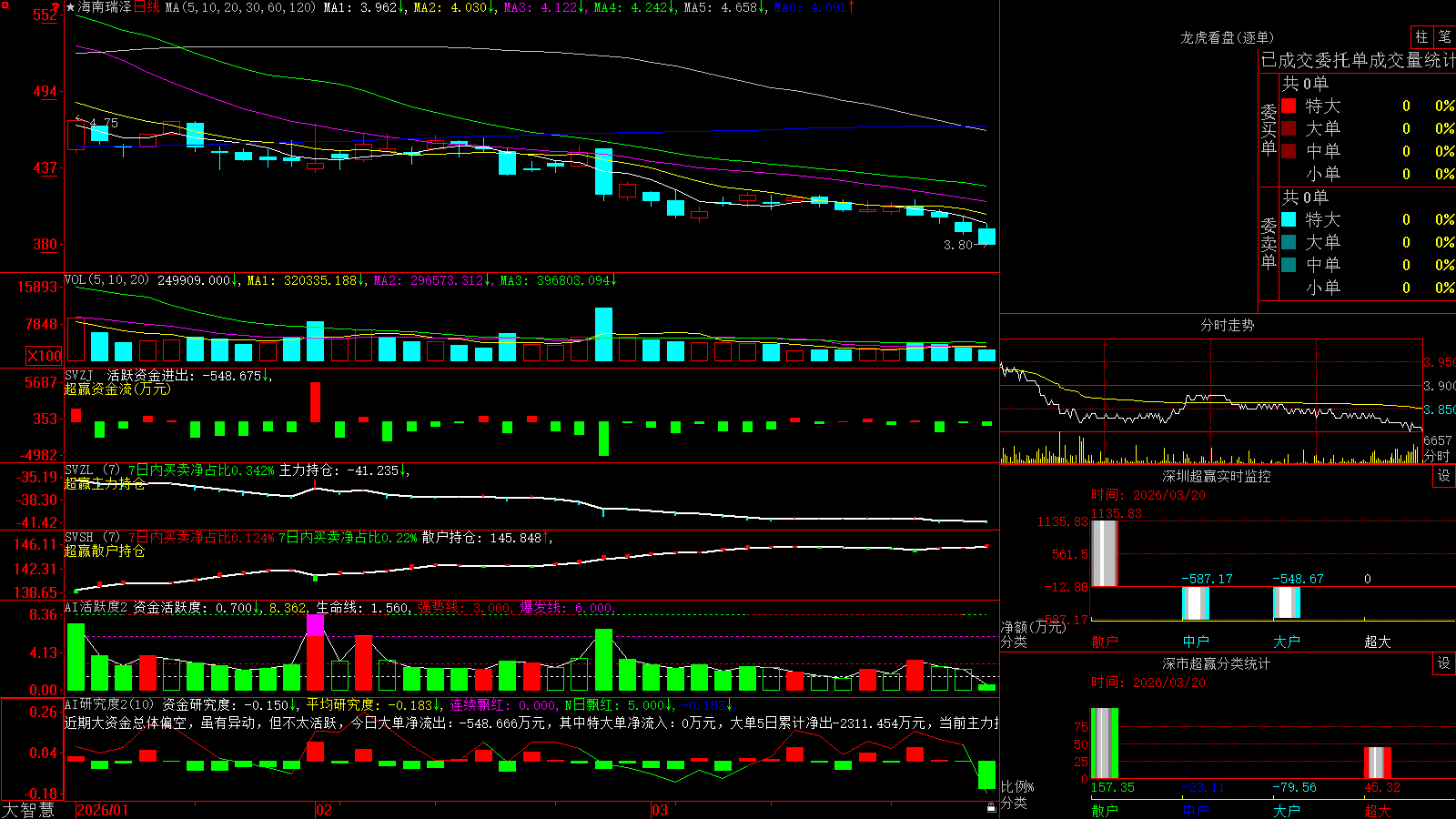Click the MA4: 4.242 value in header
Screen dimensions: 1456x819
coord(635,7)
